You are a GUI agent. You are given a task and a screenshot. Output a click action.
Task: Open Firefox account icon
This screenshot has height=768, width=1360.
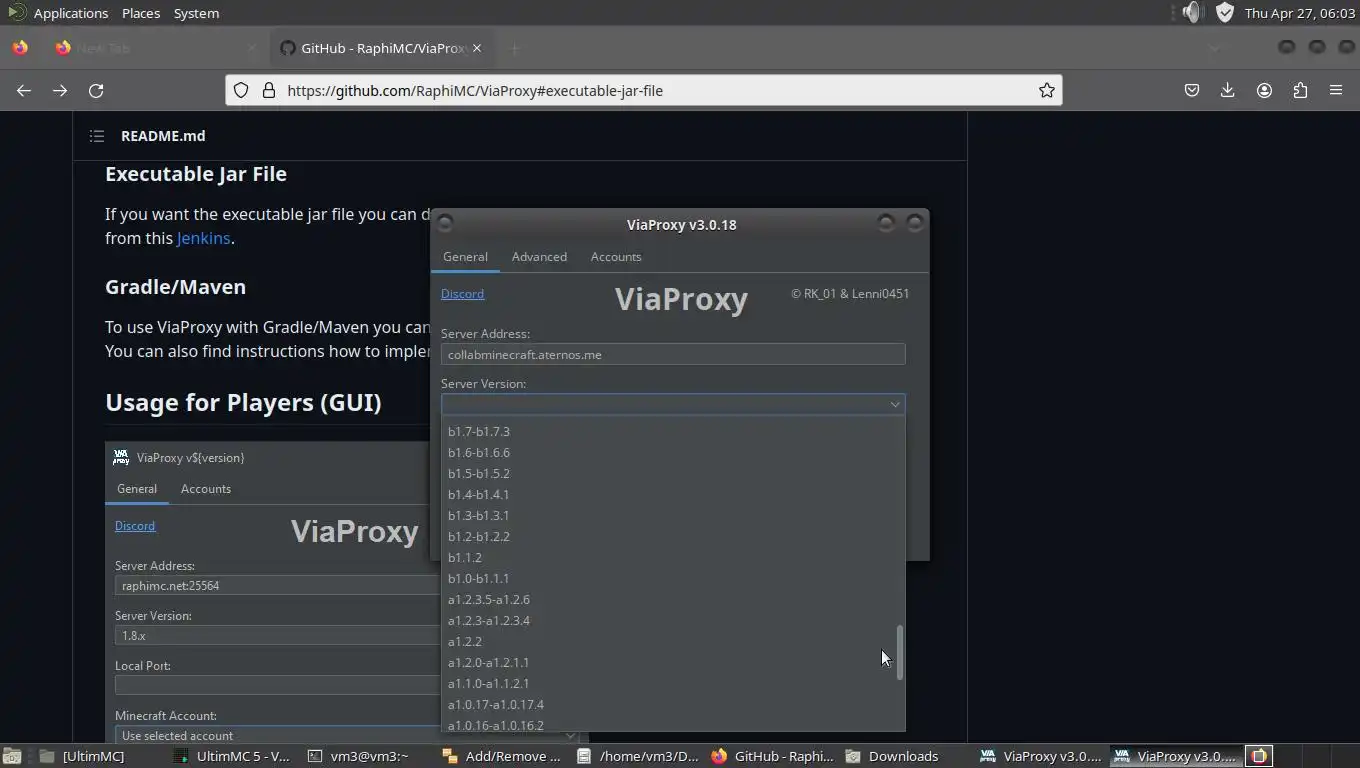(1264, 90)
